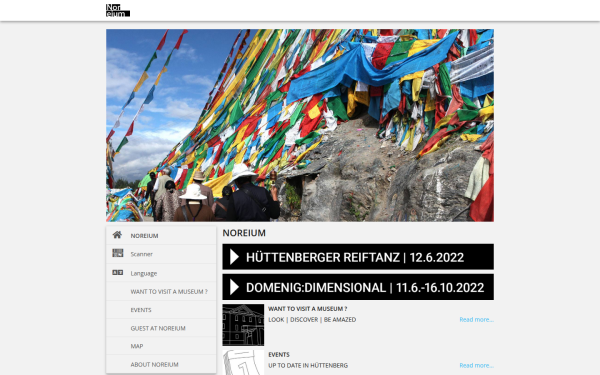This screenshot has width=600, height=375.
Task: Open the calendar sketch thumbnail for Events
Action: pyautogui.click(x=243, y=362)
